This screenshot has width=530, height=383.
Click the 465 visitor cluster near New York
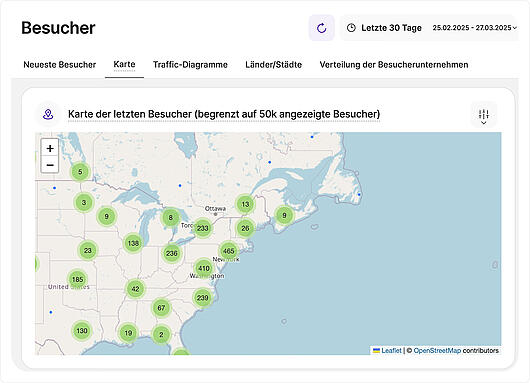pos(228,251)
